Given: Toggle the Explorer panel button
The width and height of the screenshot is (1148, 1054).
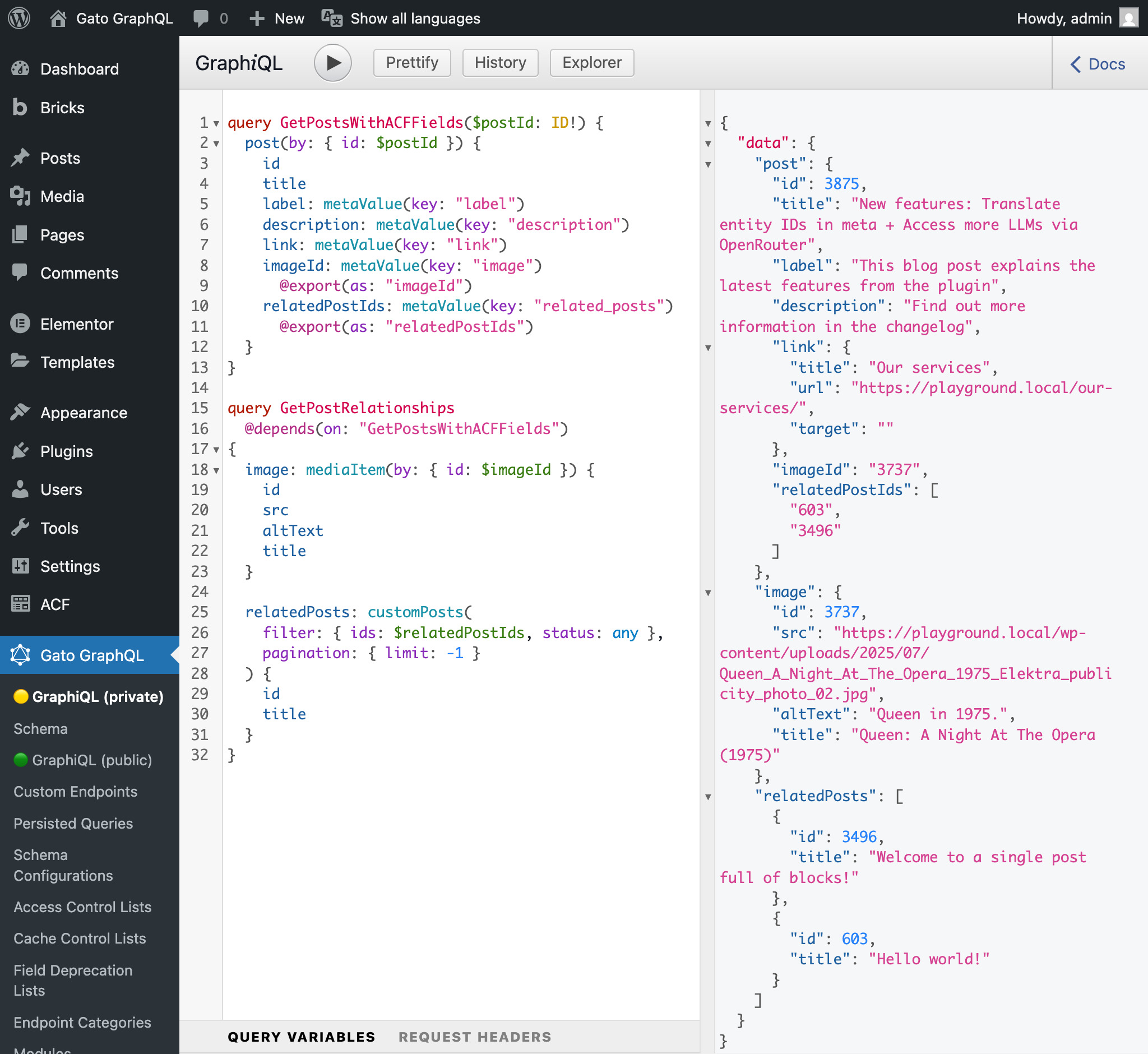Looking at the screenshot, I should click(x=591, y=63).
